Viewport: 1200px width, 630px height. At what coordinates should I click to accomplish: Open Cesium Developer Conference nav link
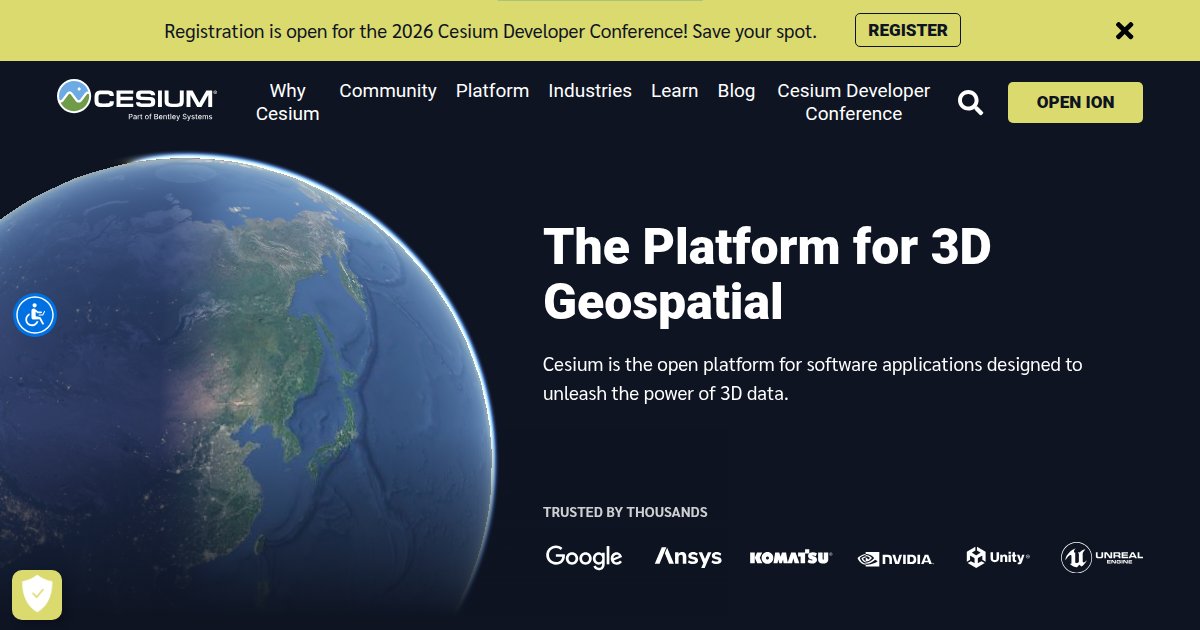(854, 102)
